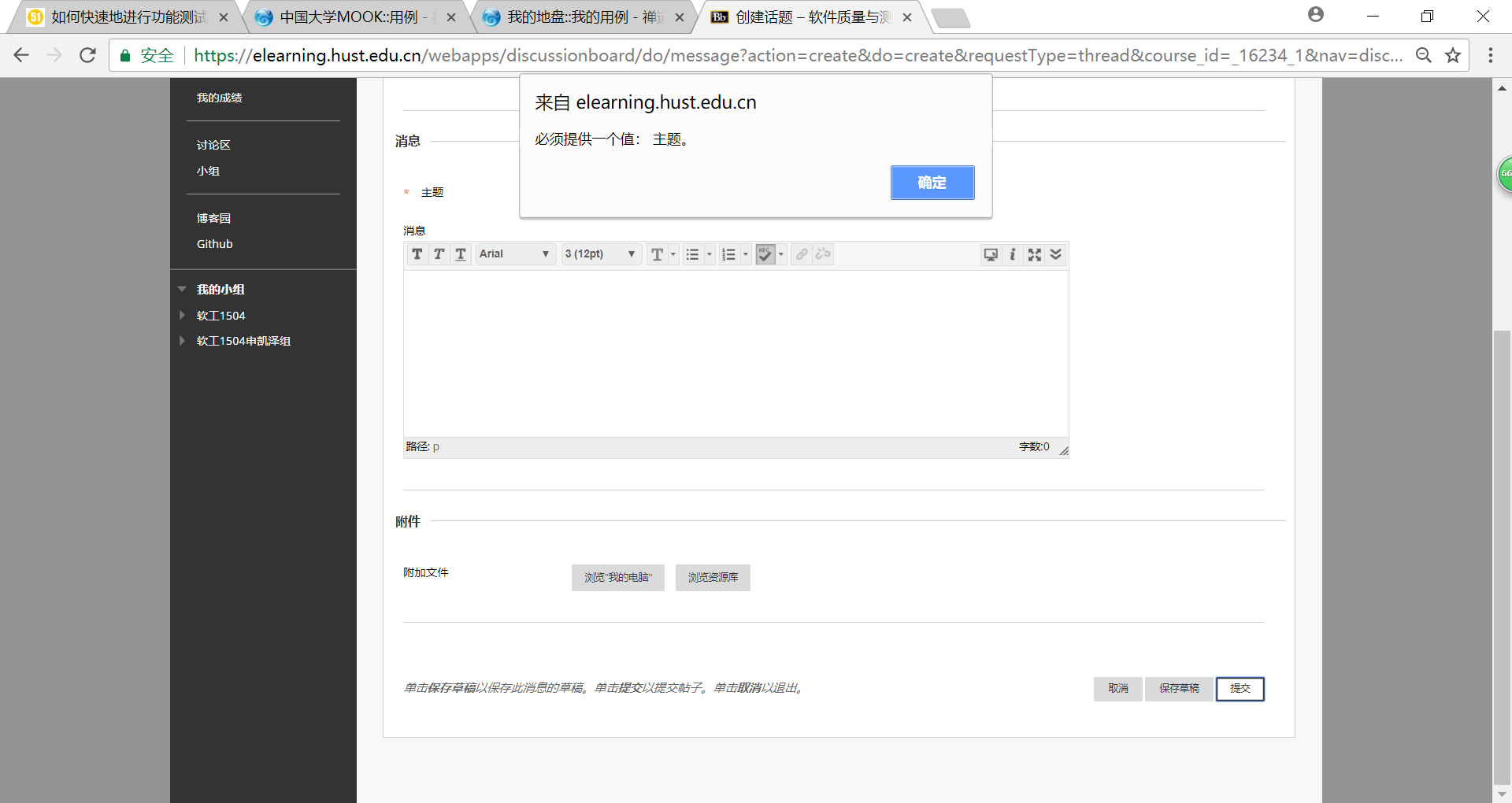This screenshot has height=803, width=1512.
Task: Switch to the 创建话题 tab
Action: (x=811, y=17)
